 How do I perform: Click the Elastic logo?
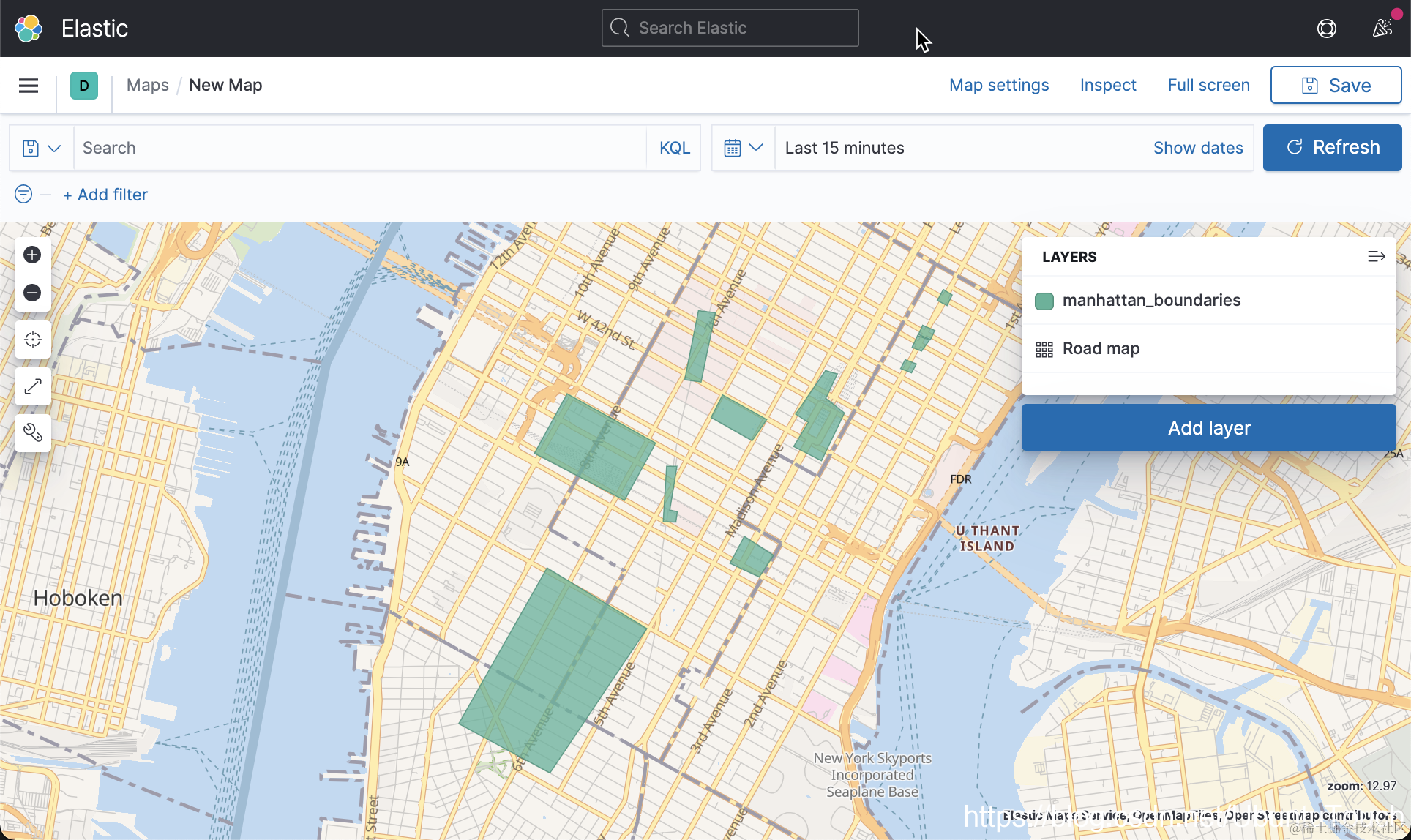(x=29, y=29)
